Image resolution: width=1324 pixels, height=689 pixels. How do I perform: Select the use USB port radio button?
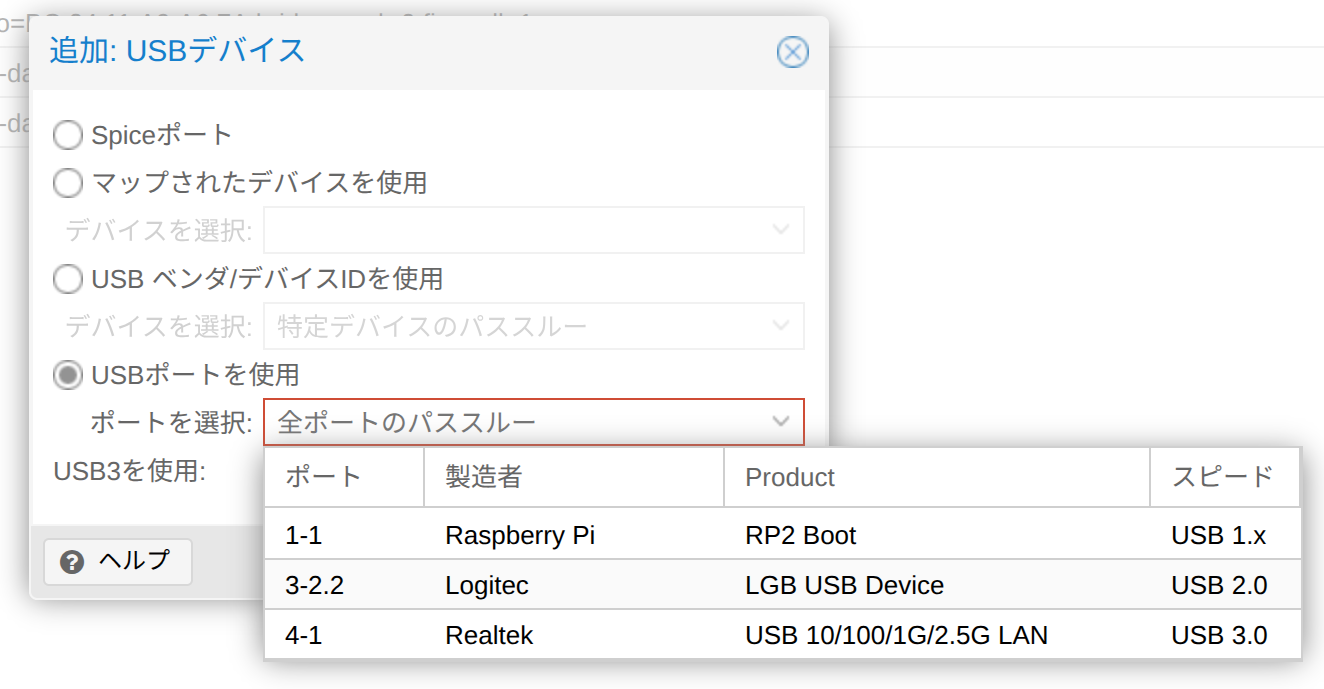[68, 375]
